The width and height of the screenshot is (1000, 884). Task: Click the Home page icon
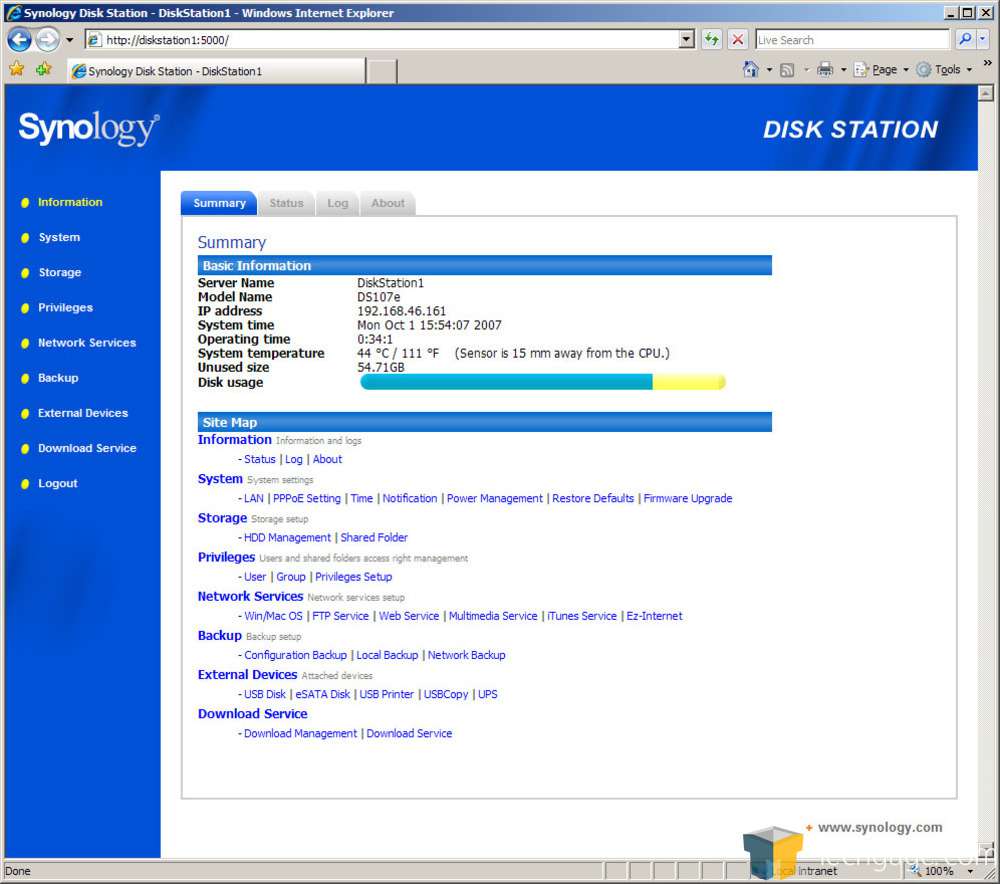[x=751, y=69]
